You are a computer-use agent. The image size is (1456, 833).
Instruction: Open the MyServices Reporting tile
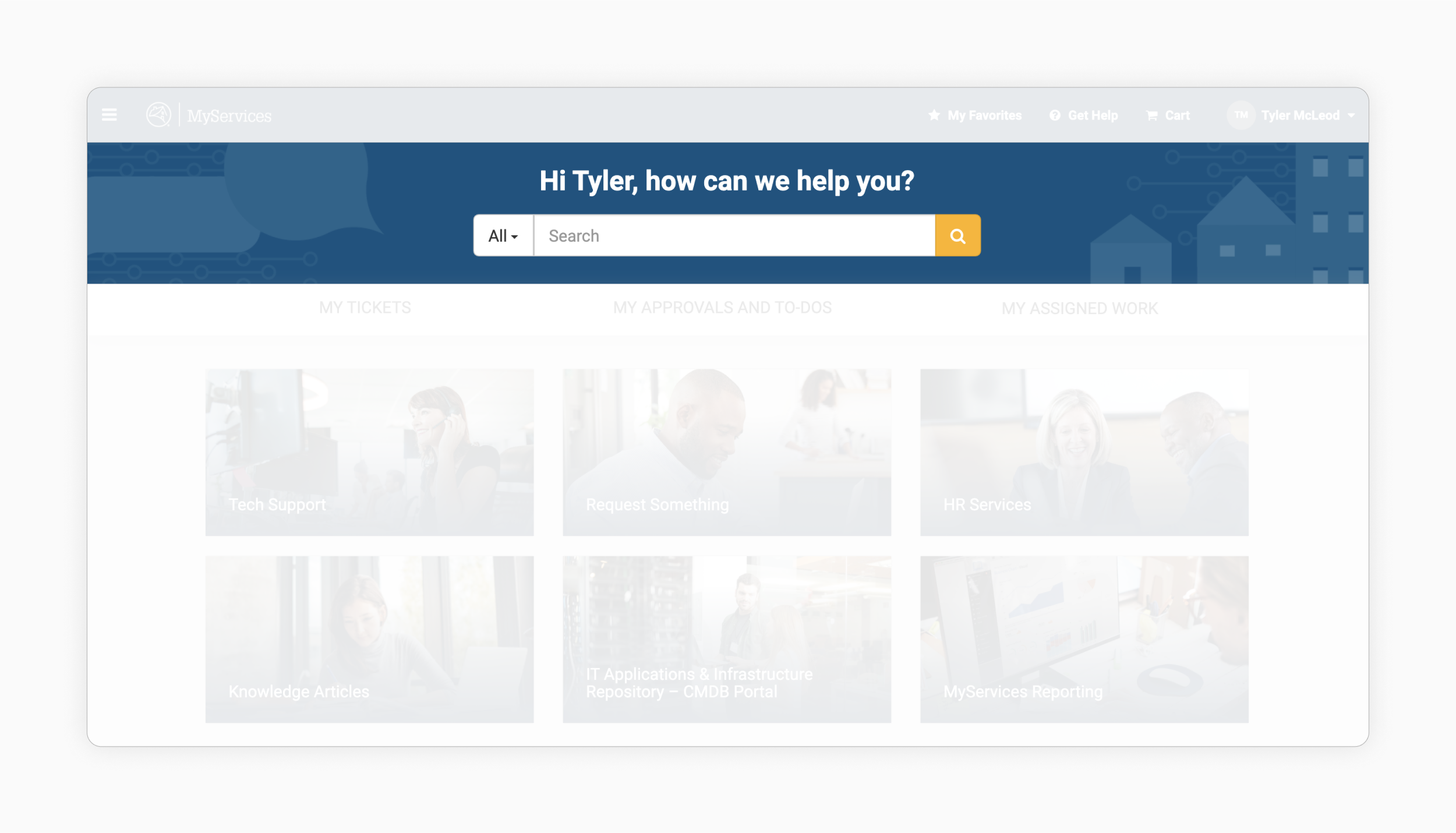pos(1084,639)
